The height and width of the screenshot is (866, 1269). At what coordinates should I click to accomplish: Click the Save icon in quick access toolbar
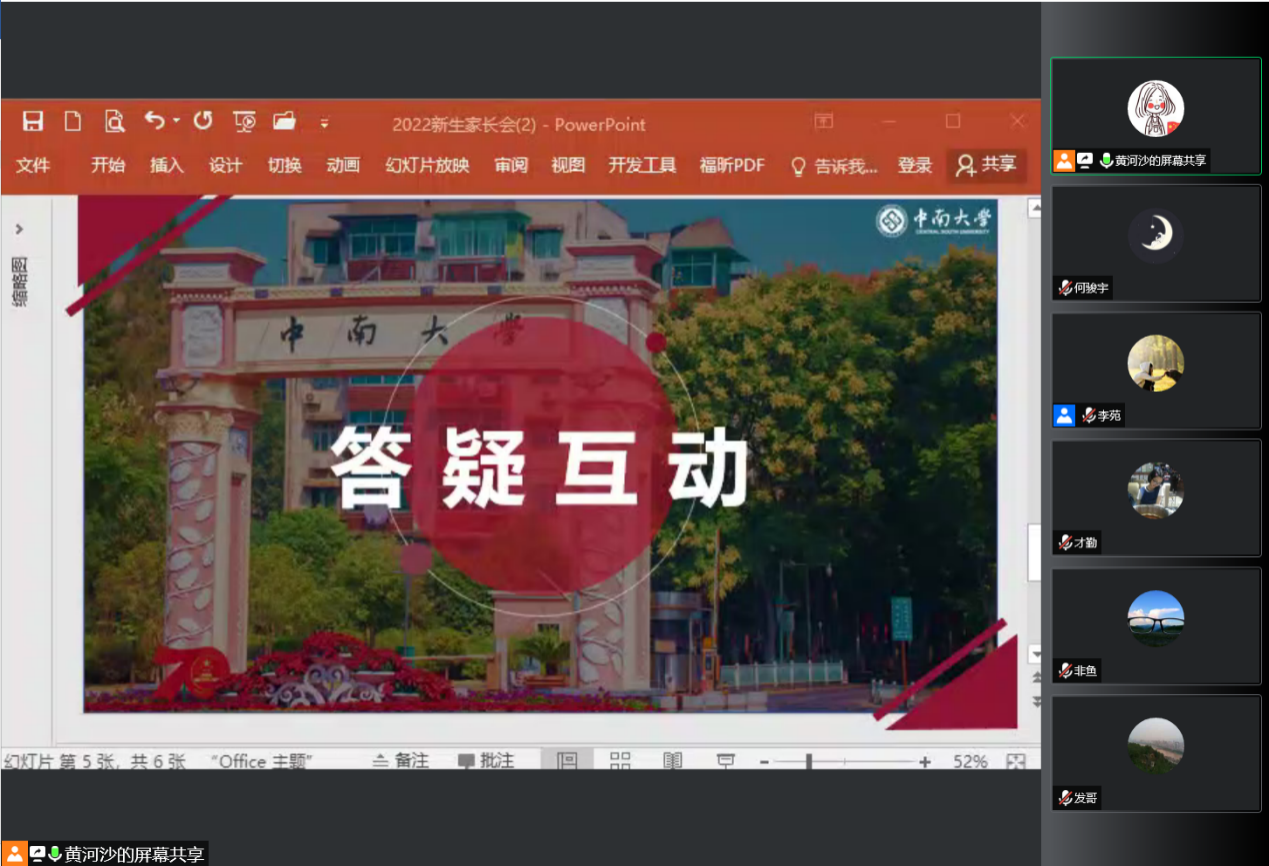(33, 122)
